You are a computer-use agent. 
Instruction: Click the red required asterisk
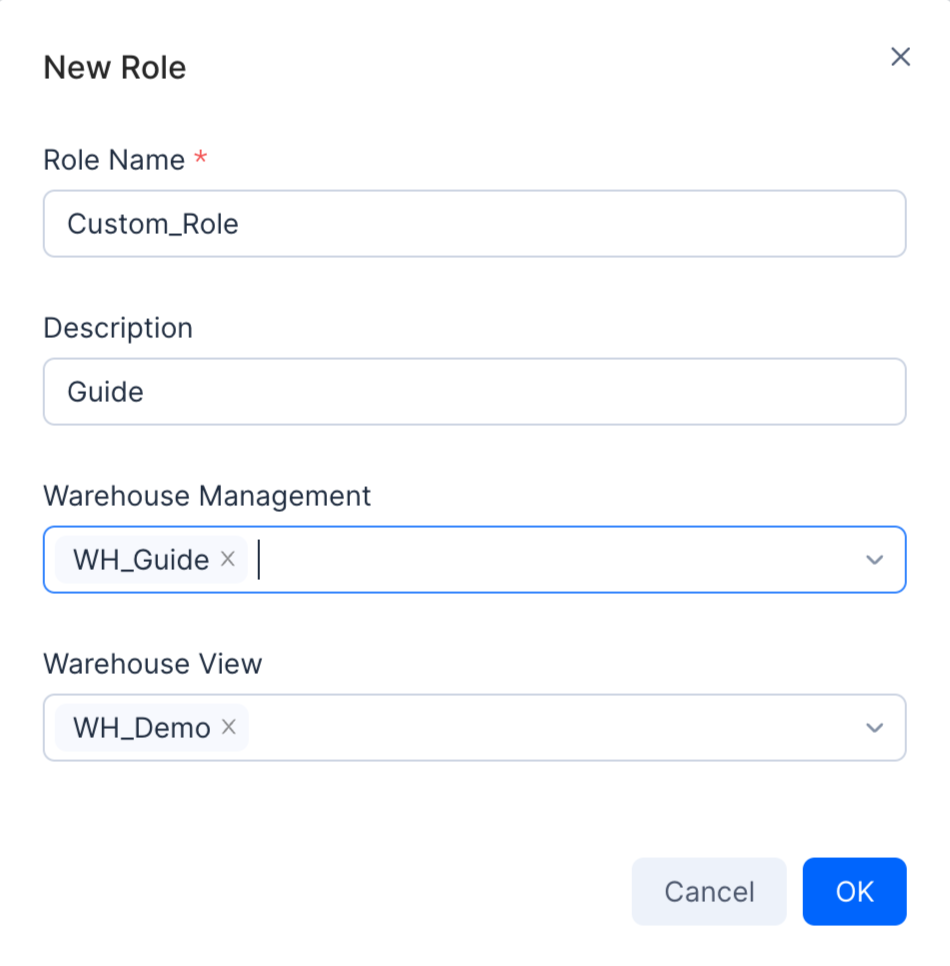point(201,159)
